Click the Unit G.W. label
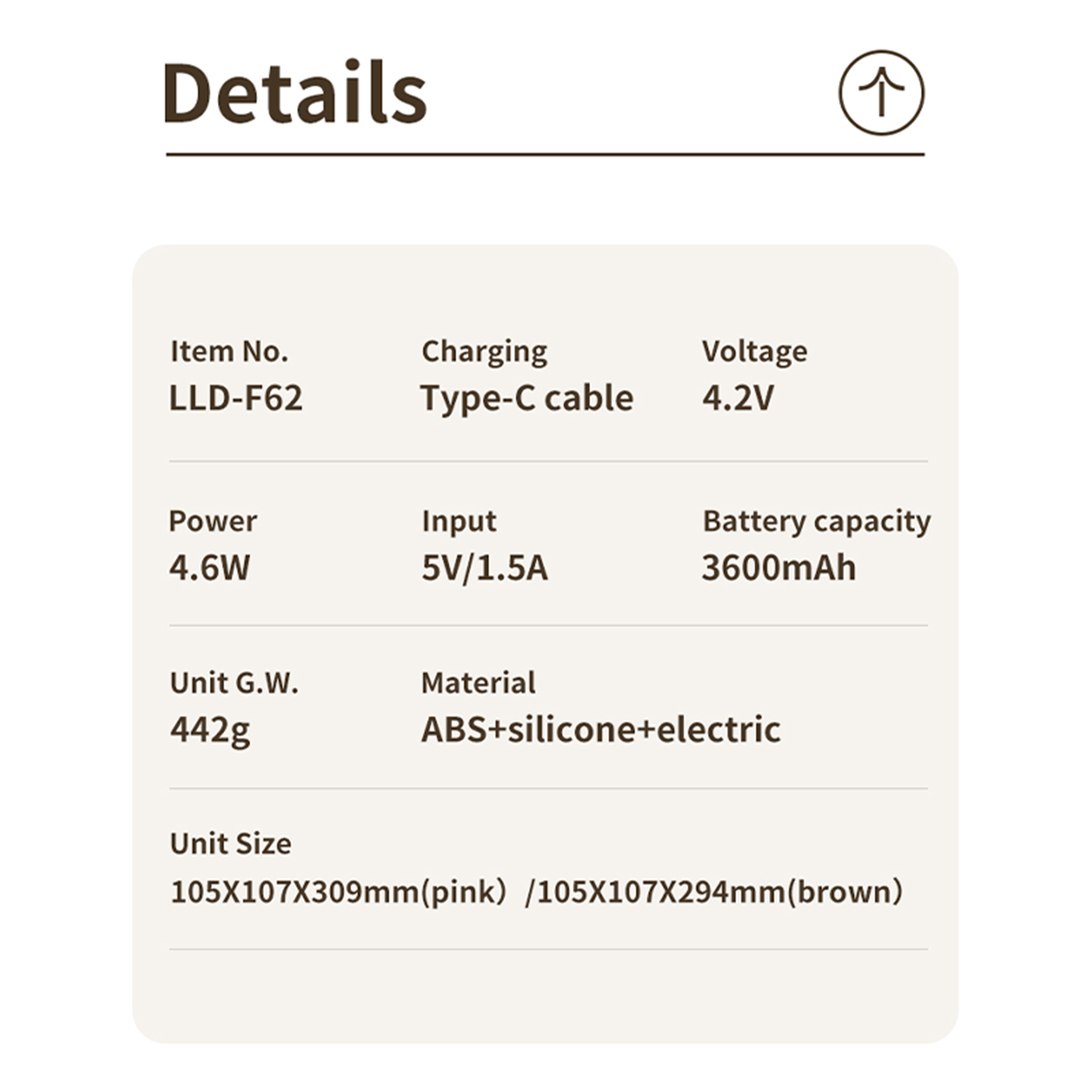Image resolution: width=1092 pixels, height=1092 pixels. coord(234,683)
